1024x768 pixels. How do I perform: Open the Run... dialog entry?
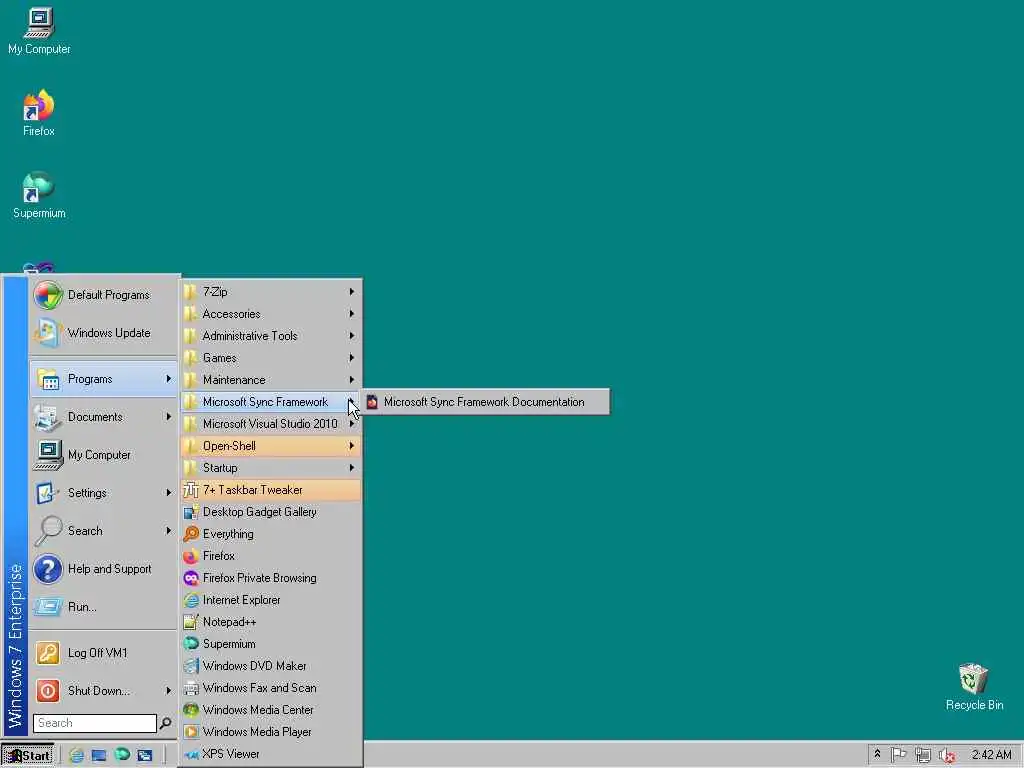(104, 607)
